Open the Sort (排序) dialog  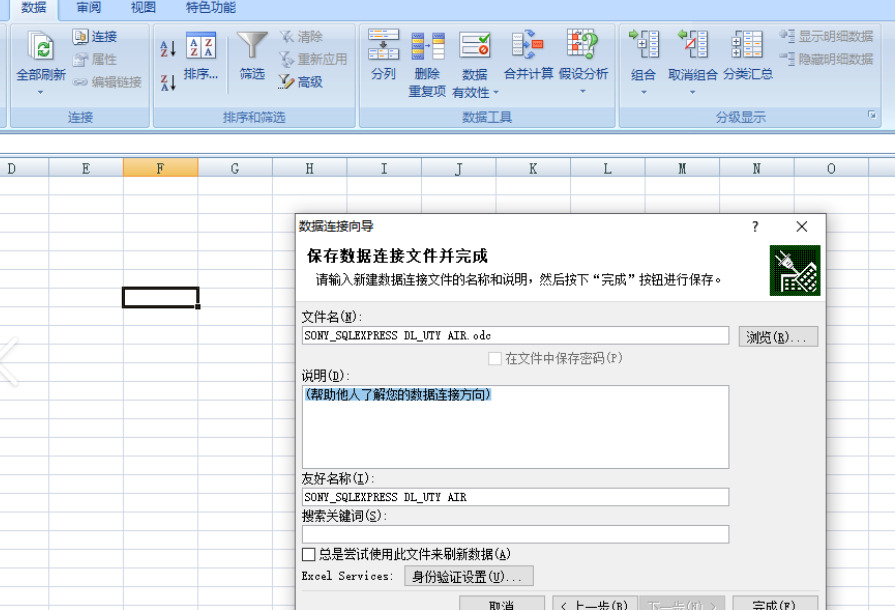[201, 56]
